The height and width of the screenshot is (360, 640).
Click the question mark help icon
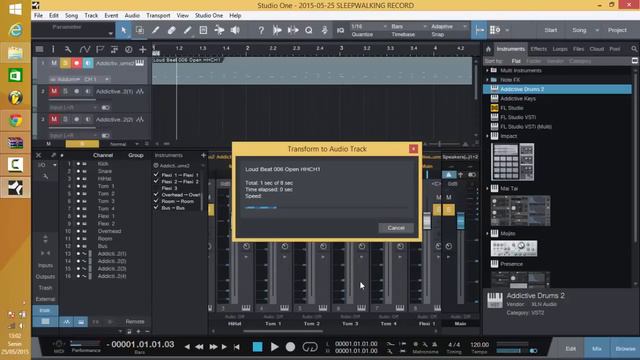coord(261,30)
